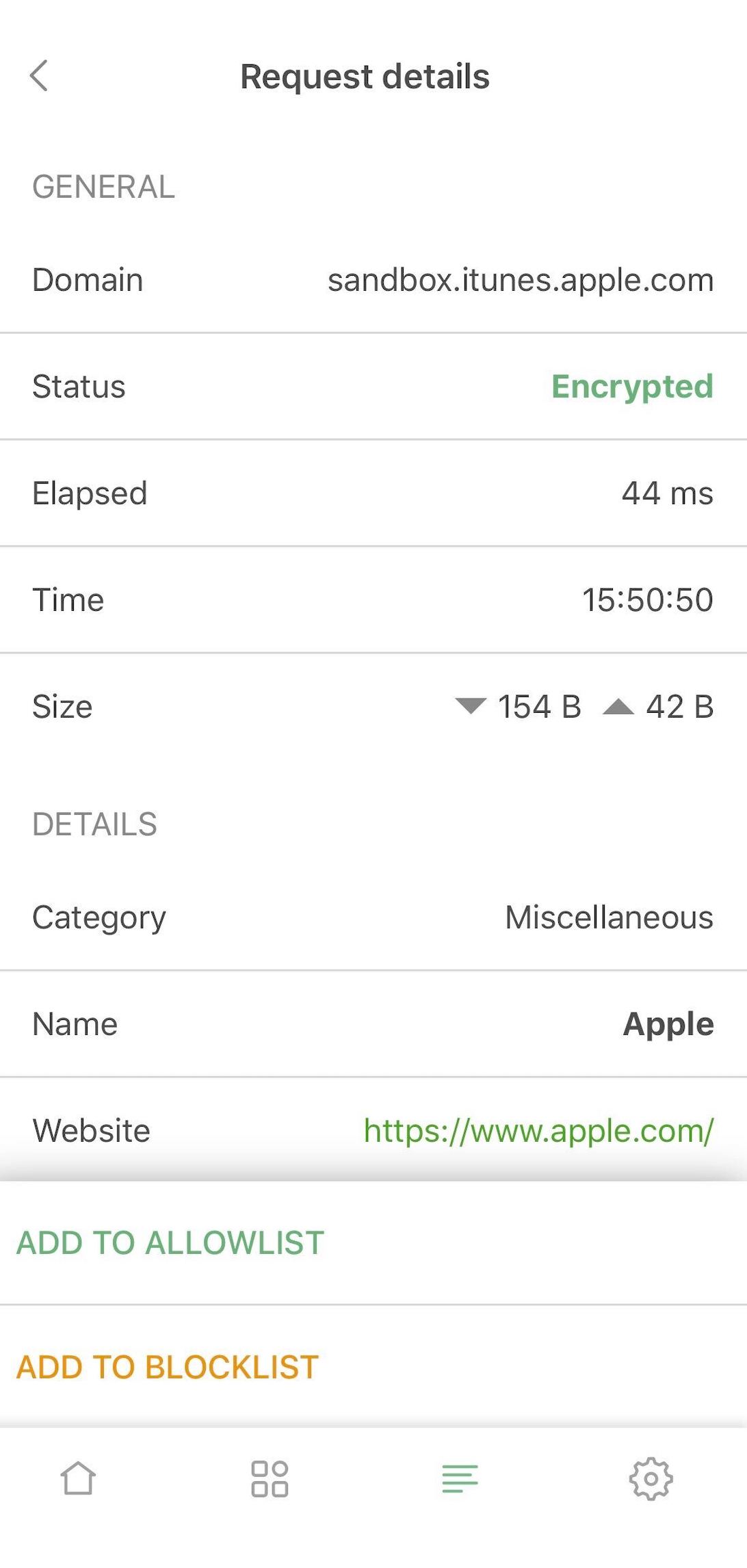The height and width of the screenshot is (1568, 747).
Task: Tap the download arrow beside 154 B
Action: (x=471, y=706)
